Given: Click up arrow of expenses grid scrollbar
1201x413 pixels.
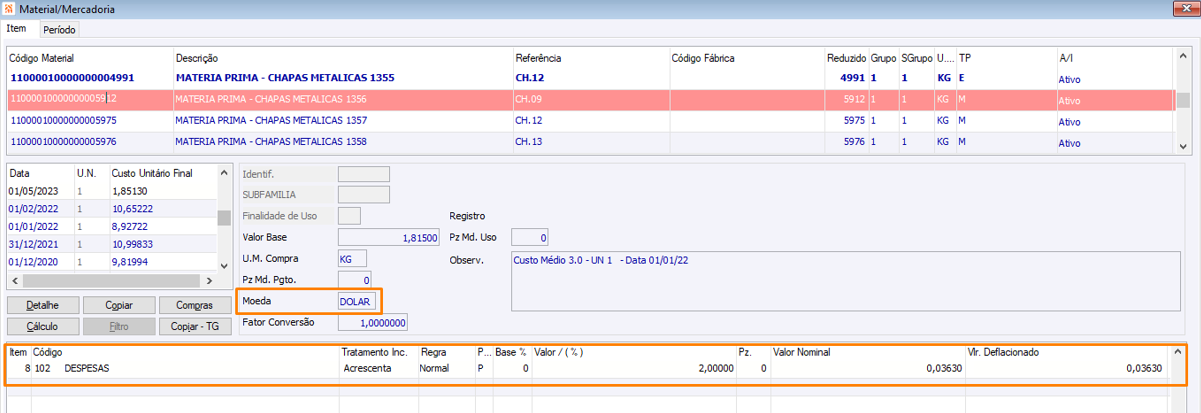Looking at the screenshot, I should point(1179,352).
